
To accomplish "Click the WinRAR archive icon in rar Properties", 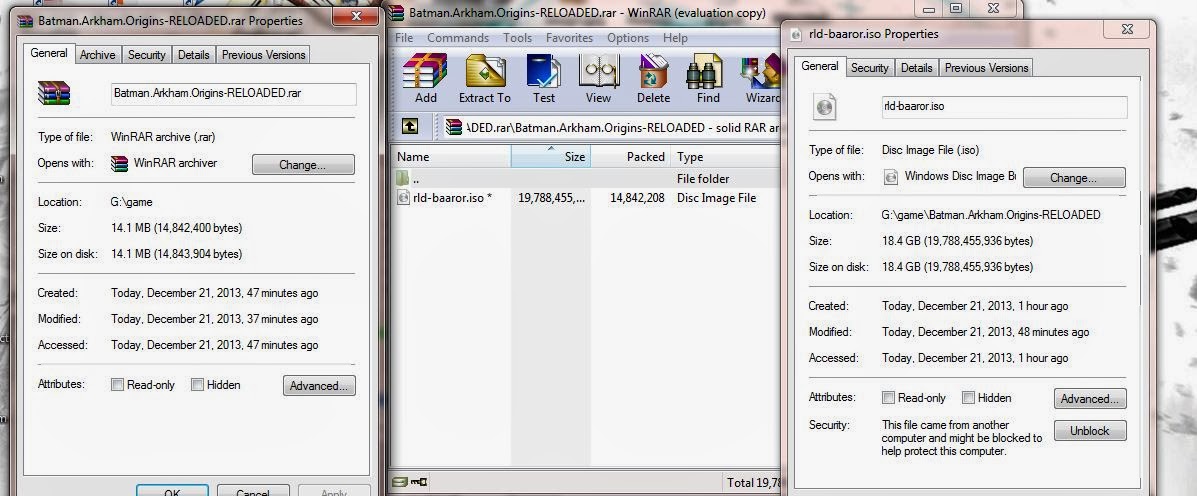I will tap(53, 93).
